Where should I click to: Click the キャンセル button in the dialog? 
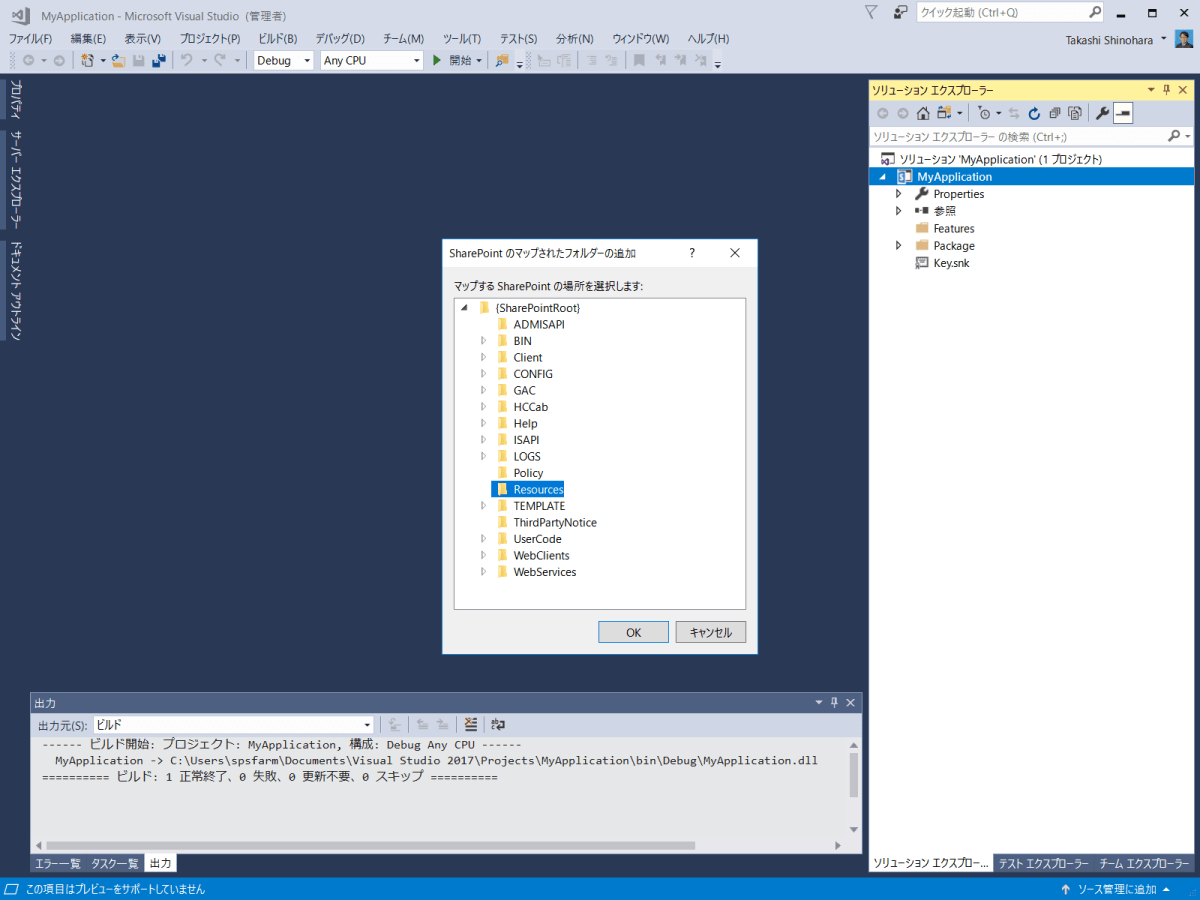(711, 632)
